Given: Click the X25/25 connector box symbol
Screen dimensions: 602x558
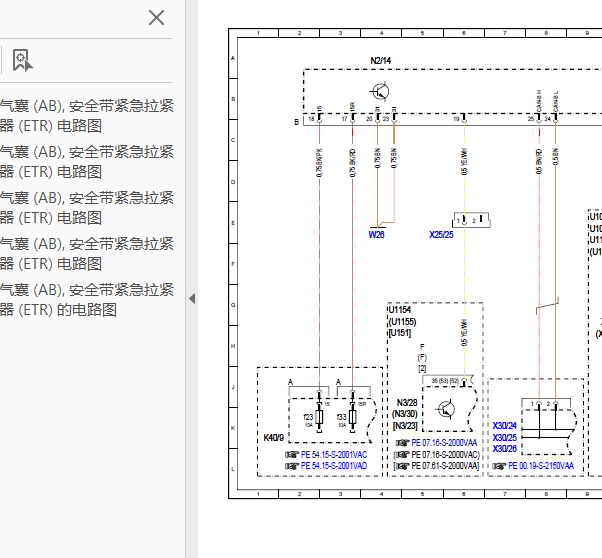Looking at the screenshot, I should [472, 220].
